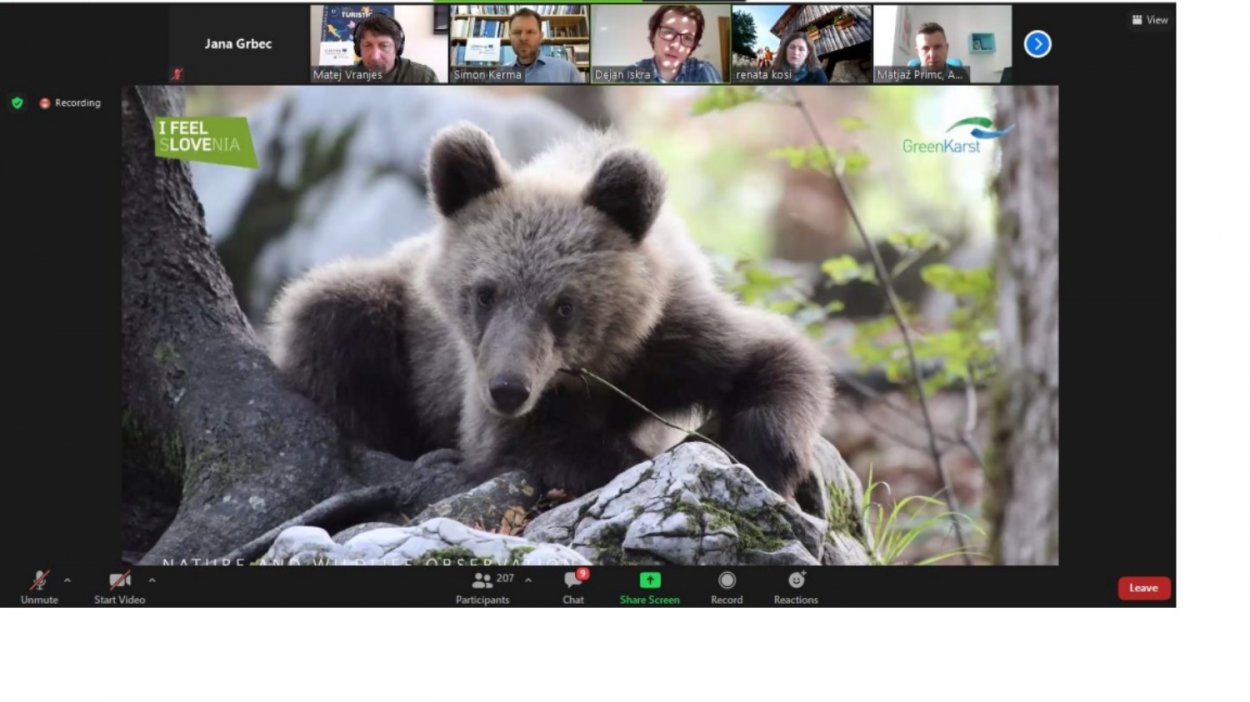Click the green Share Screen icon
Image resolution: width=1250 pixels, height=702 pixels.
click(x=650, y=580)
